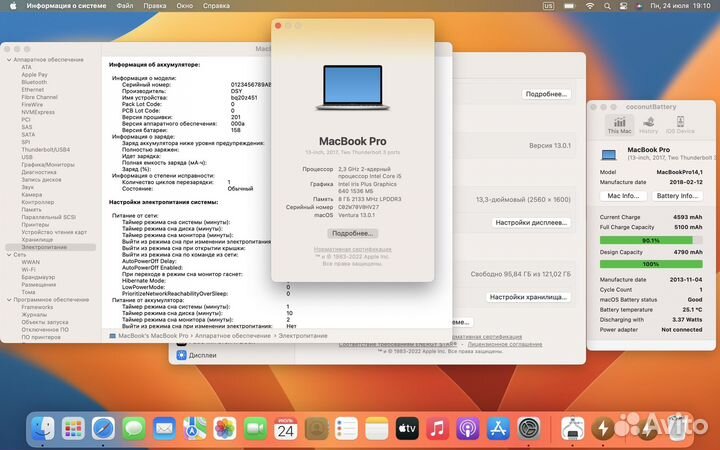Open Music from the Dock
The image size is (720, 450).
point(438,428)
